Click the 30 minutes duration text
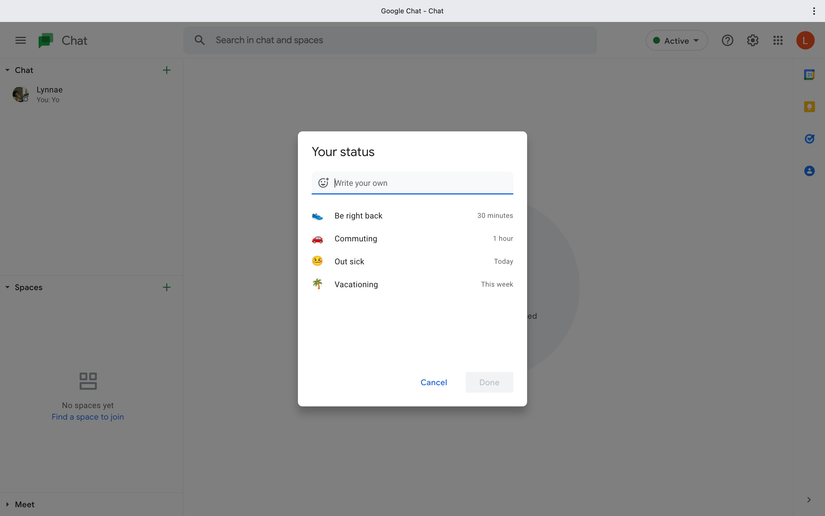825x516 pixels. [x=495, y=216]
